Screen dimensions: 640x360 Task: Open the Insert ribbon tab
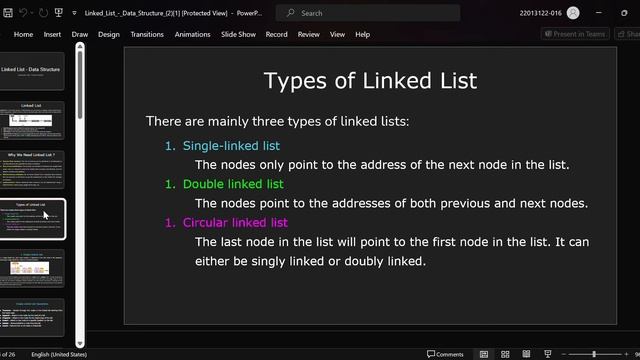(52, 35)
